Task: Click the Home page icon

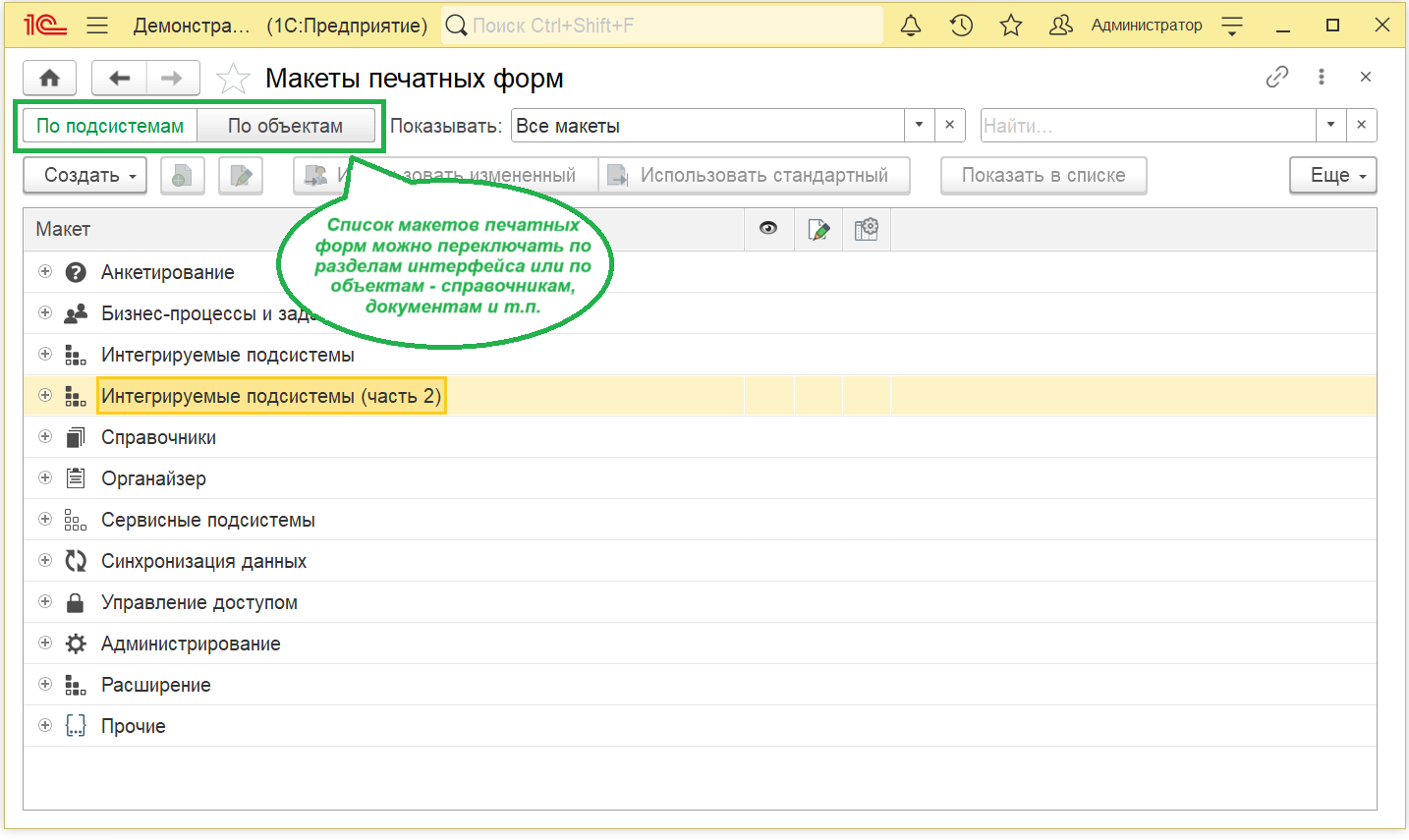Action: (x=50, y=79)
